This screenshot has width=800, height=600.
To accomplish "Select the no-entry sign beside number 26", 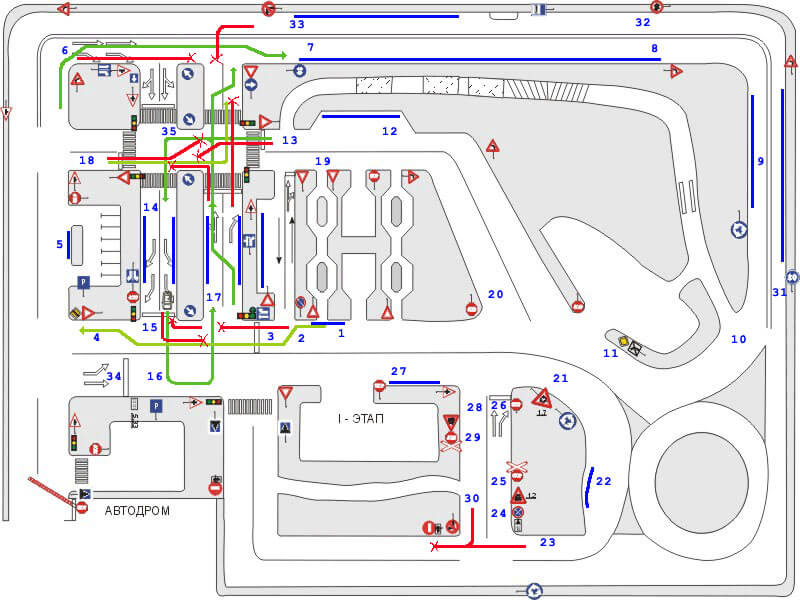I will (516, 405).
